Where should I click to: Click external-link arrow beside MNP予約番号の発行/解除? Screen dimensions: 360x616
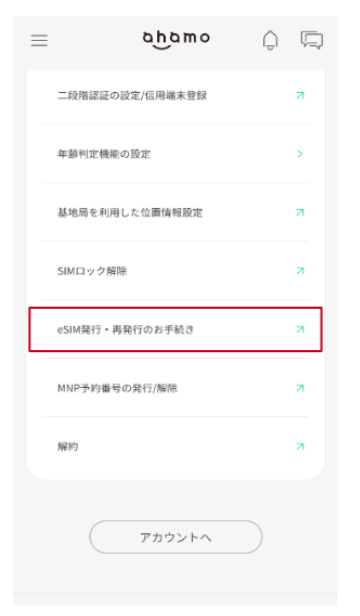[x=300, y=388]
